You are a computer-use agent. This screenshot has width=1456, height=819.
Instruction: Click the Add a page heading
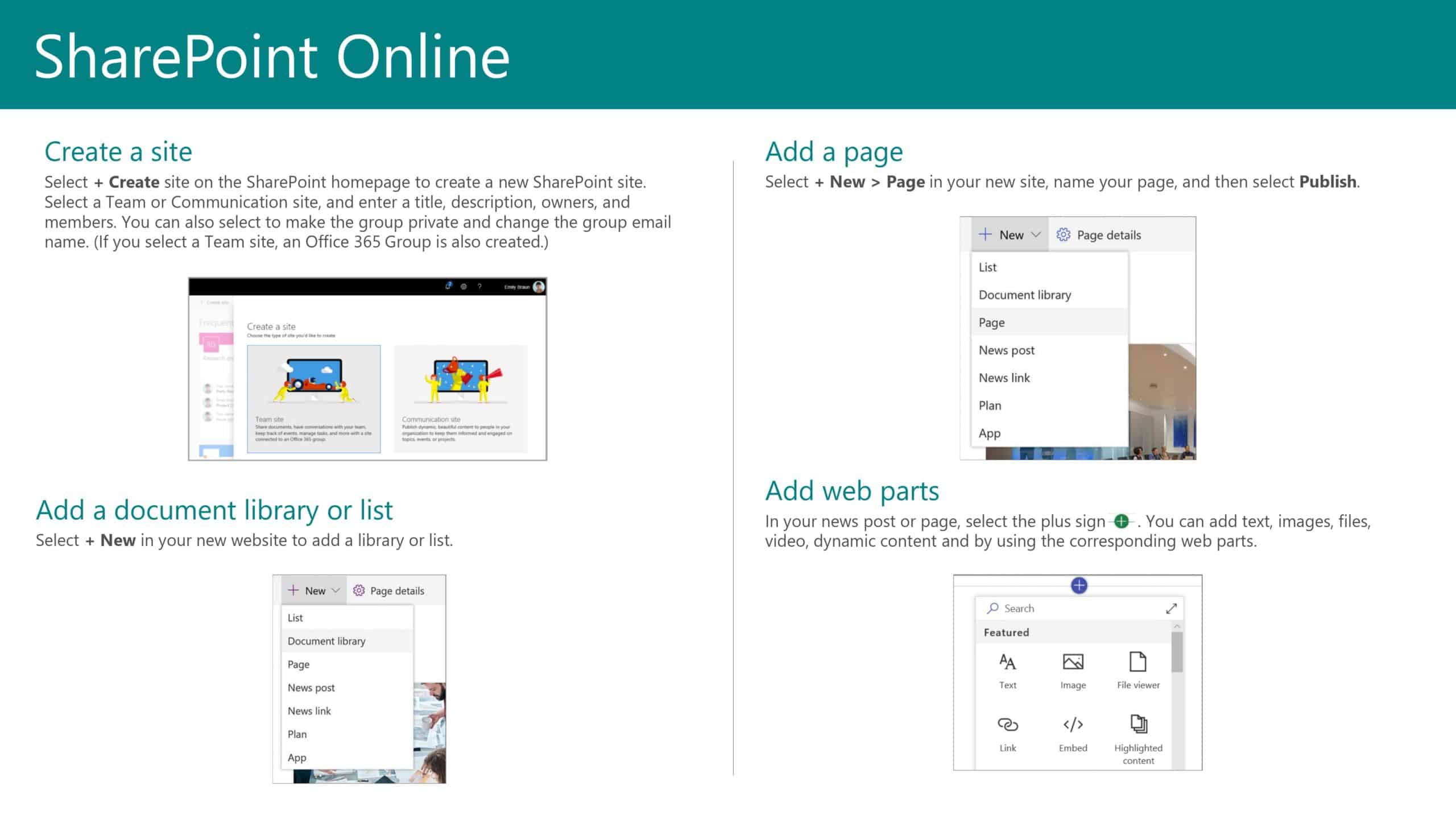click(834, 152)
